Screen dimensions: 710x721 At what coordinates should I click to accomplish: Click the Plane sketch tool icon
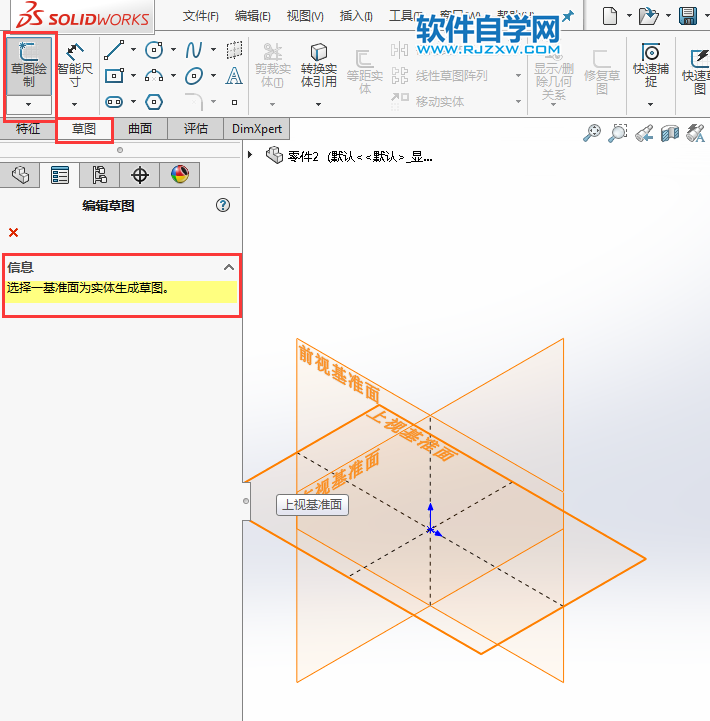coord(234,50)
